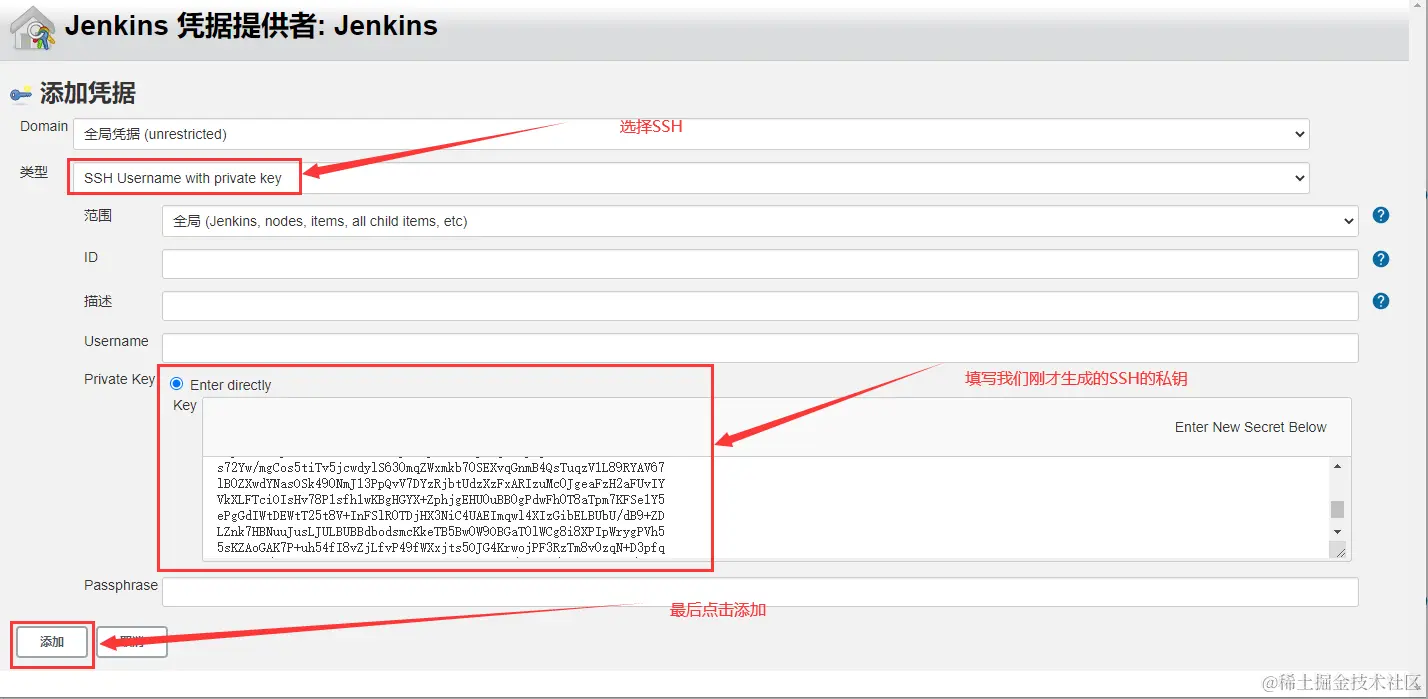Click the Jenkins 凭据提供者 title text

251,26
